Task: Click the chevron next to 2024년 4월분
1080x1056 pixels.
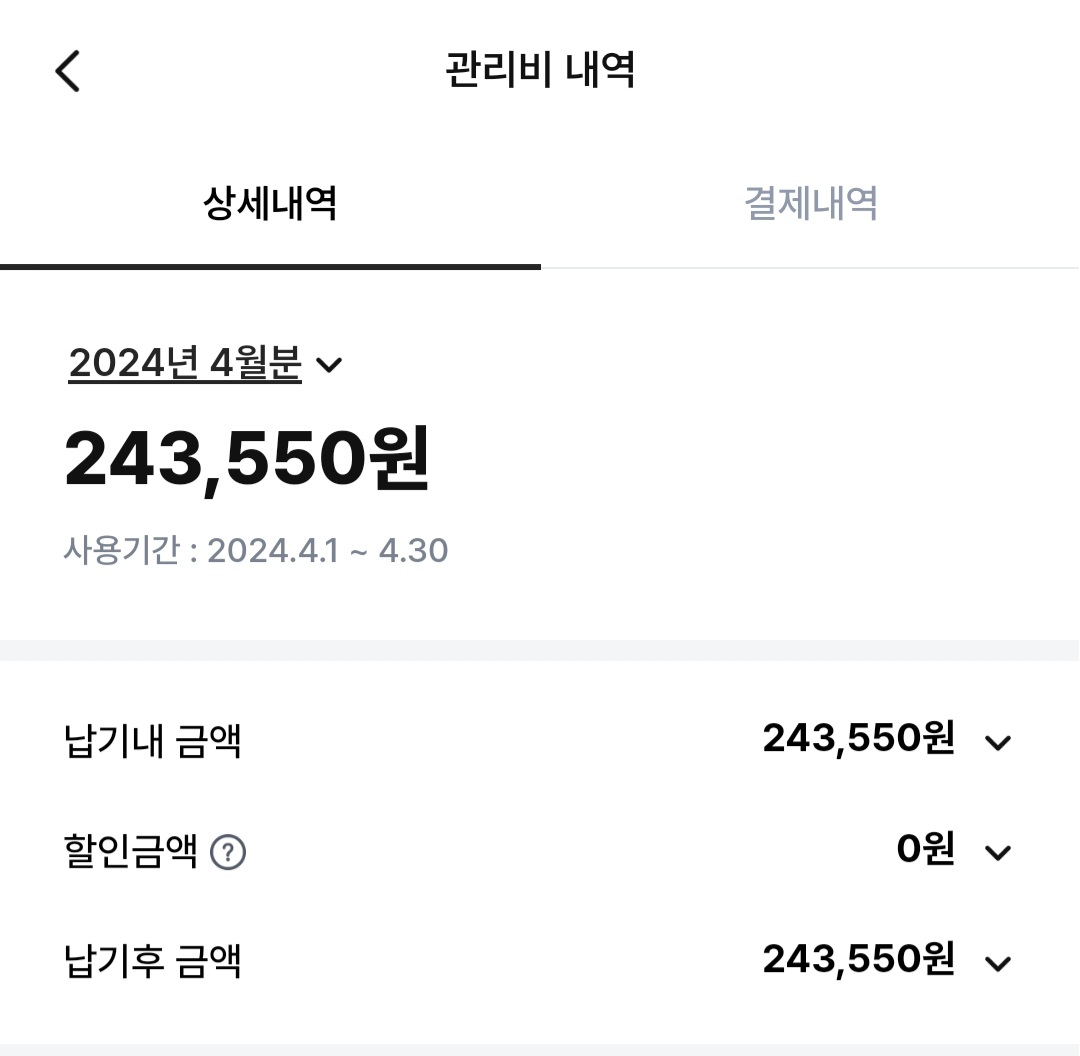Action: click(x=329, y=365)
